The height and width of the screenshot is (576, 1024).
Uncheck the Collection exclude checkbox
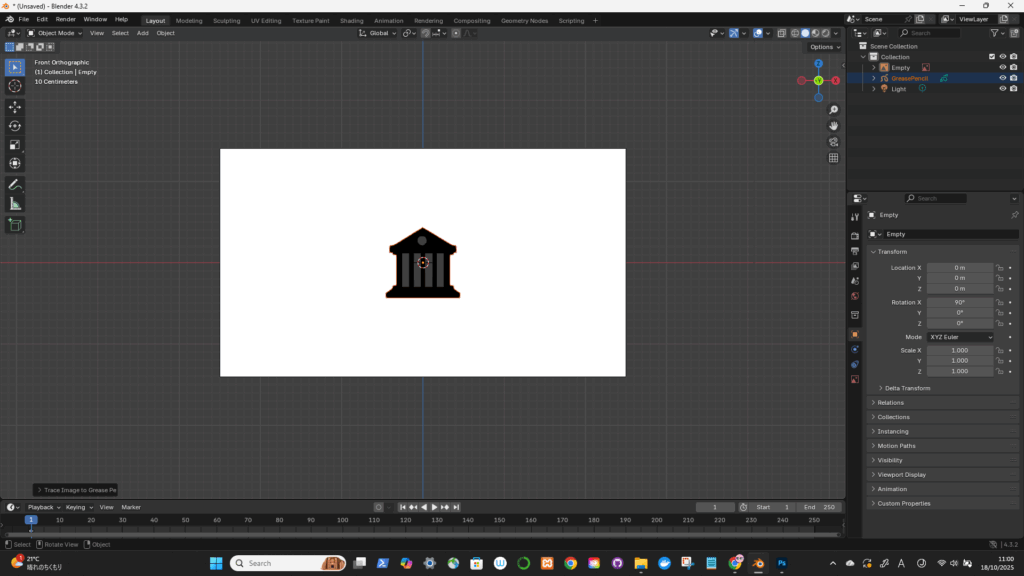coord(992,57)
